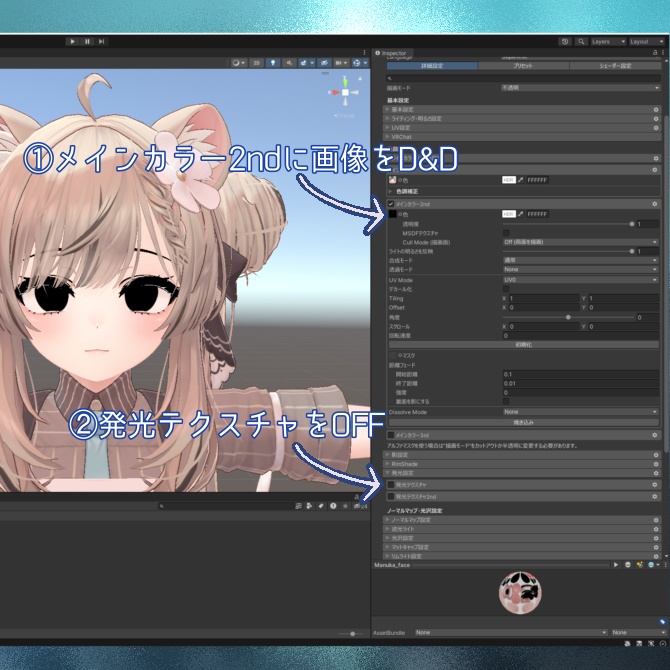Viewport: 670px width, 670px height.
Task: Open the AssetBundle name dropdown
Action: click(511, 632)
